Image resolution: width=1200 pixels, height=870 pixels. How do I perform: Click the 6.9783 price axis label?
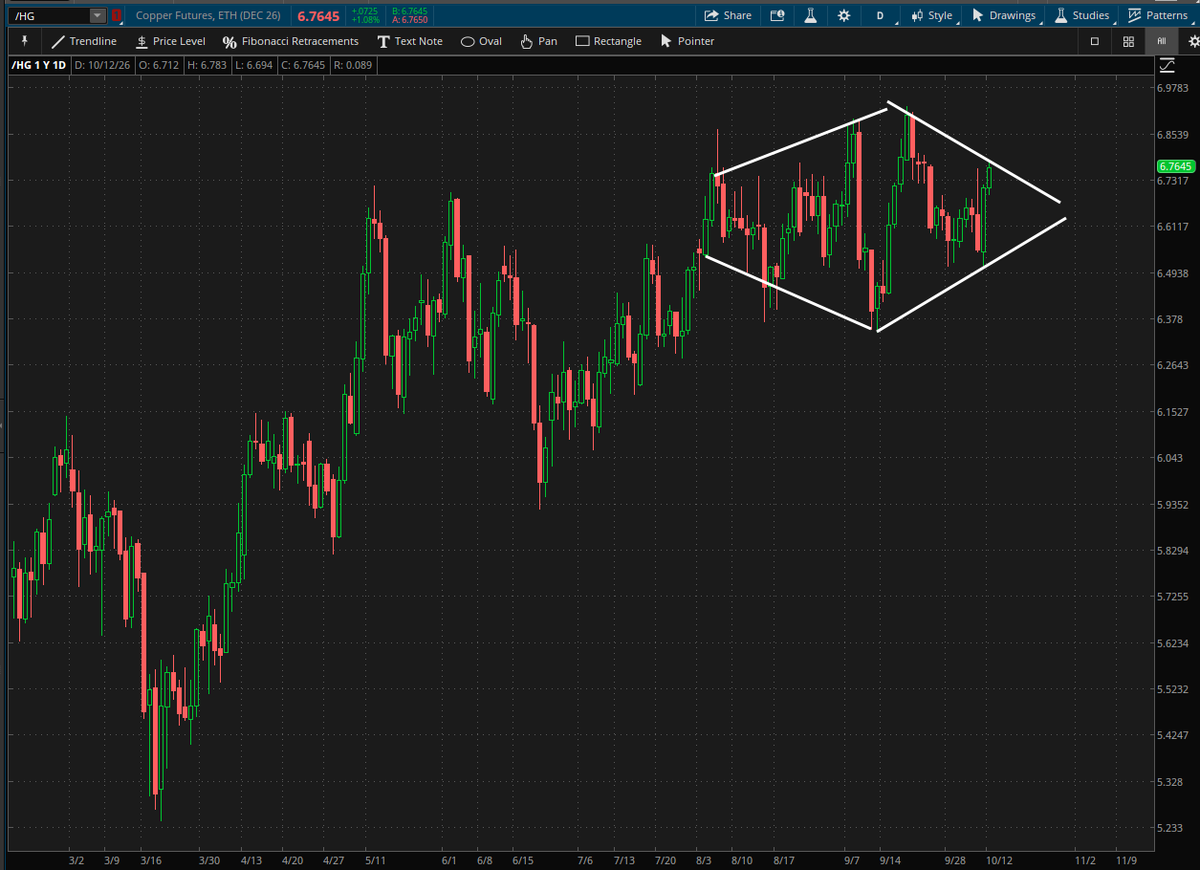point(1172,88)
